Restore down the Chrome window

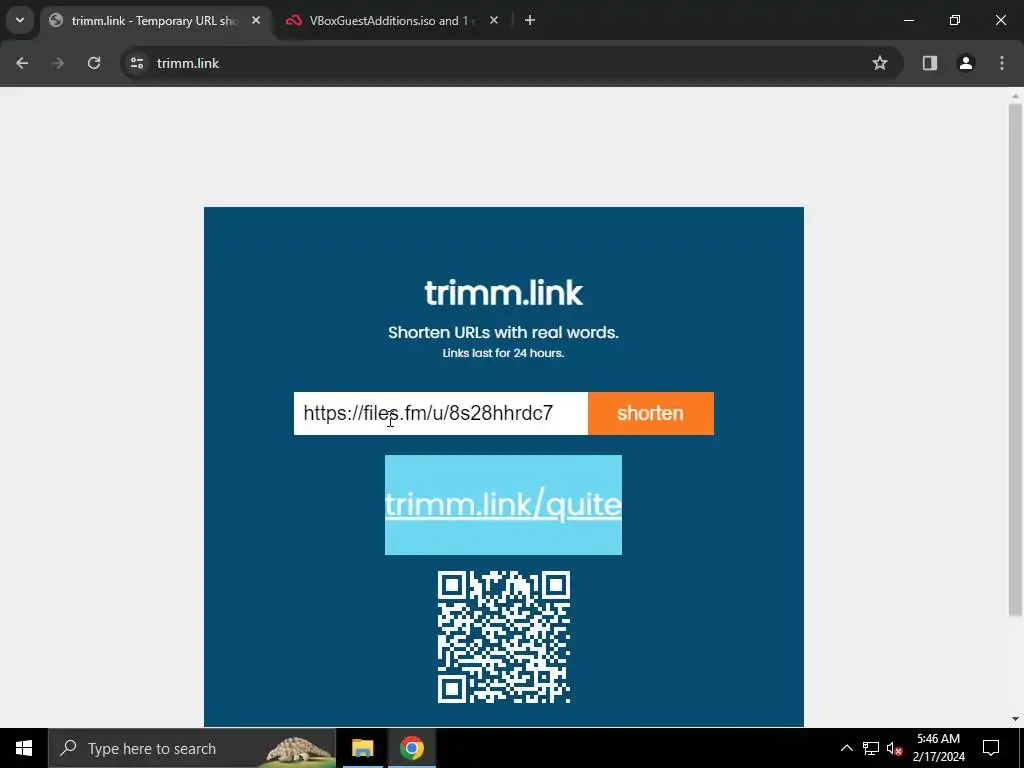[955, 21]
